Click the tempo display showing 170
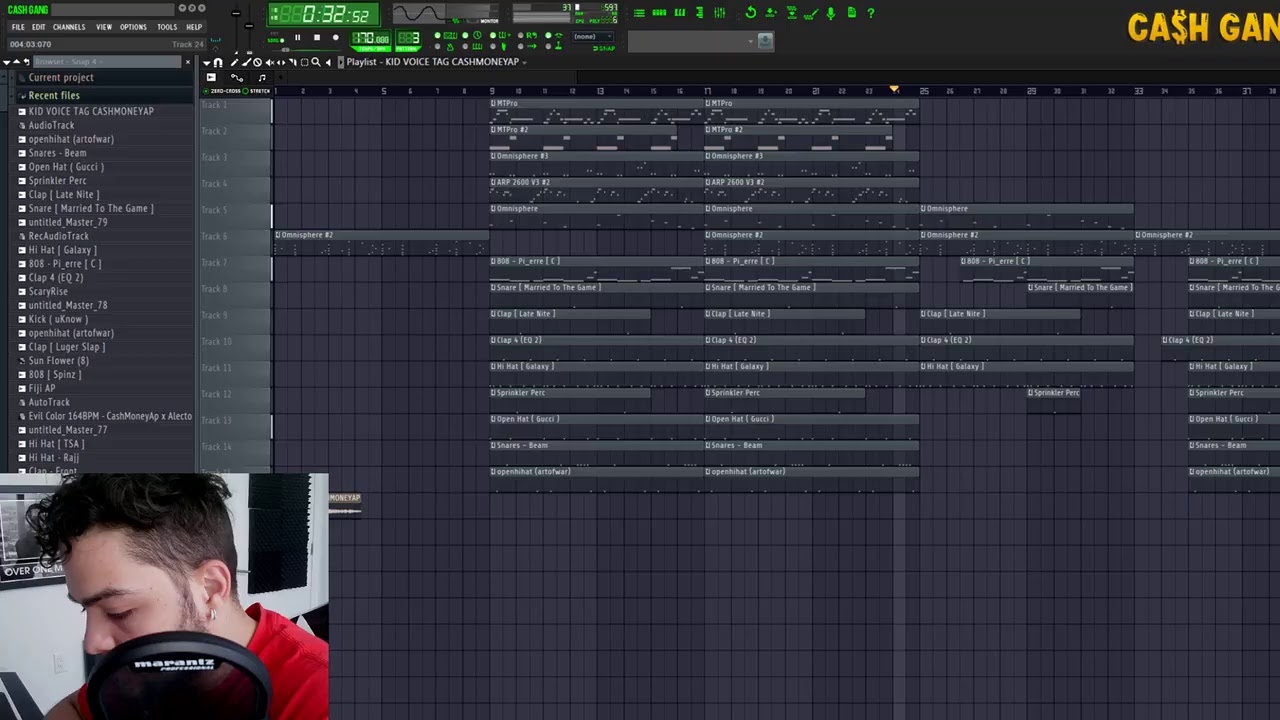The width and height of the screenshot is (1280, 720). point(370,38)
